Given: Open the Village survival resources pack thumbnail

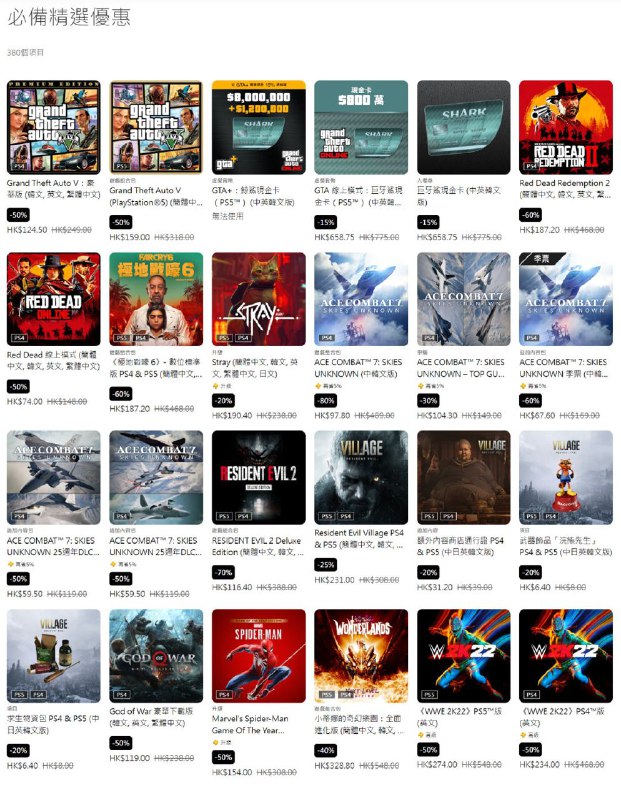Looking at the screenshot, I should tap(54, 656).
